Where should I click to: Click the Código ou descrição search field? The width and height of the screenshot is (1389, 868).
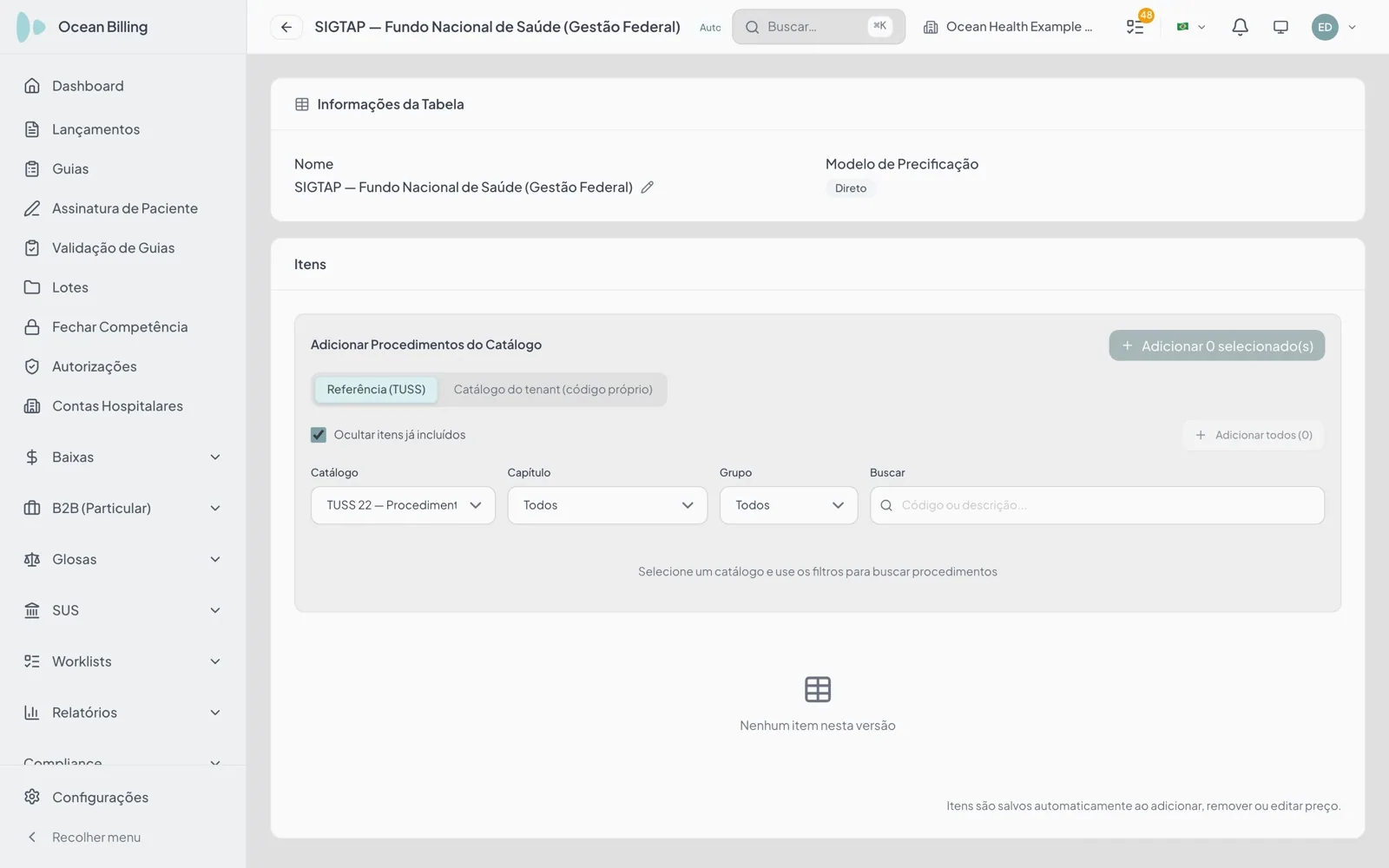pos(1097,505)
